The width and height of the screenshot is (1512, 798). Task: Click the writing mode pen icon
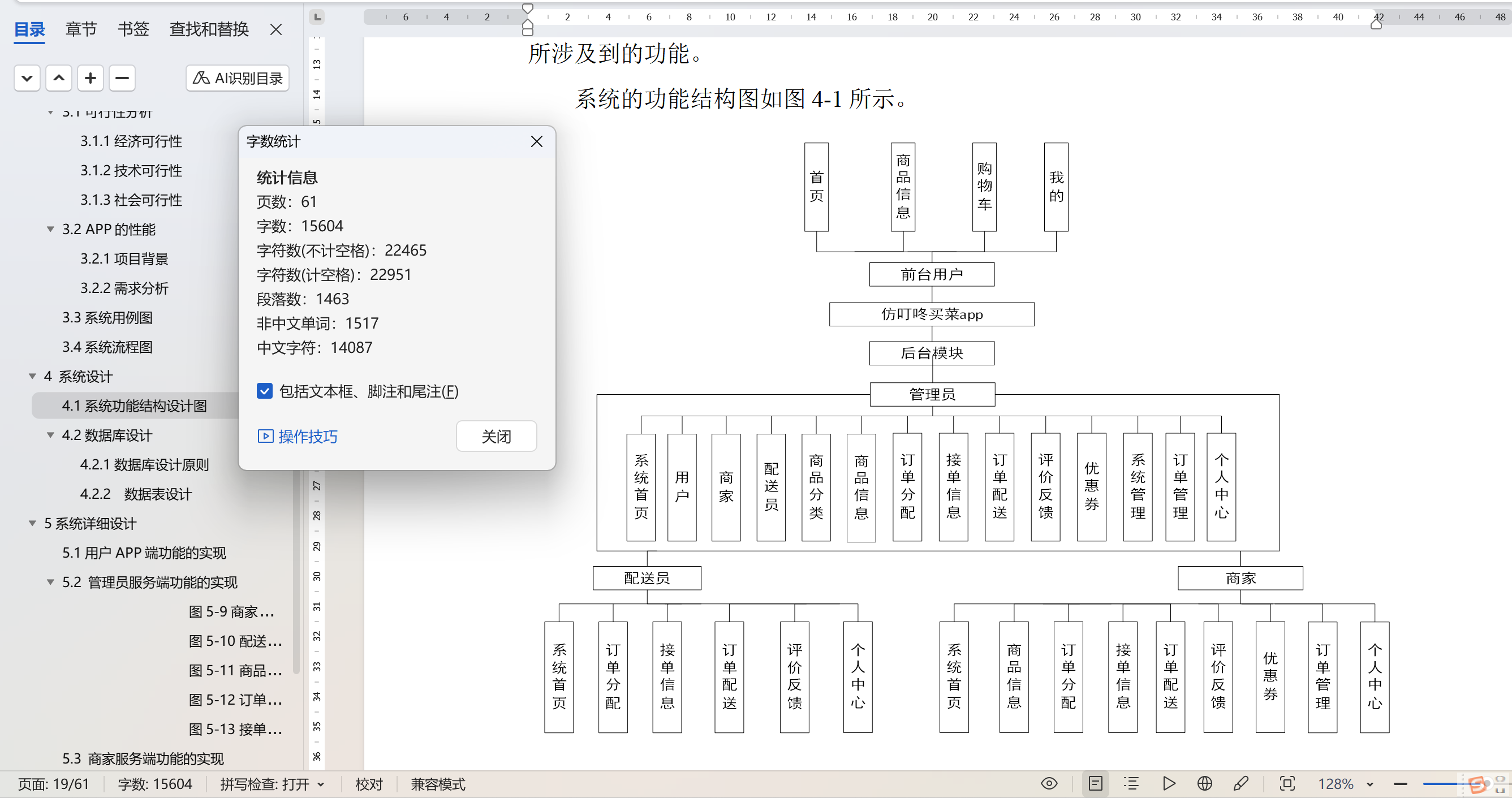pos(1241,783)
